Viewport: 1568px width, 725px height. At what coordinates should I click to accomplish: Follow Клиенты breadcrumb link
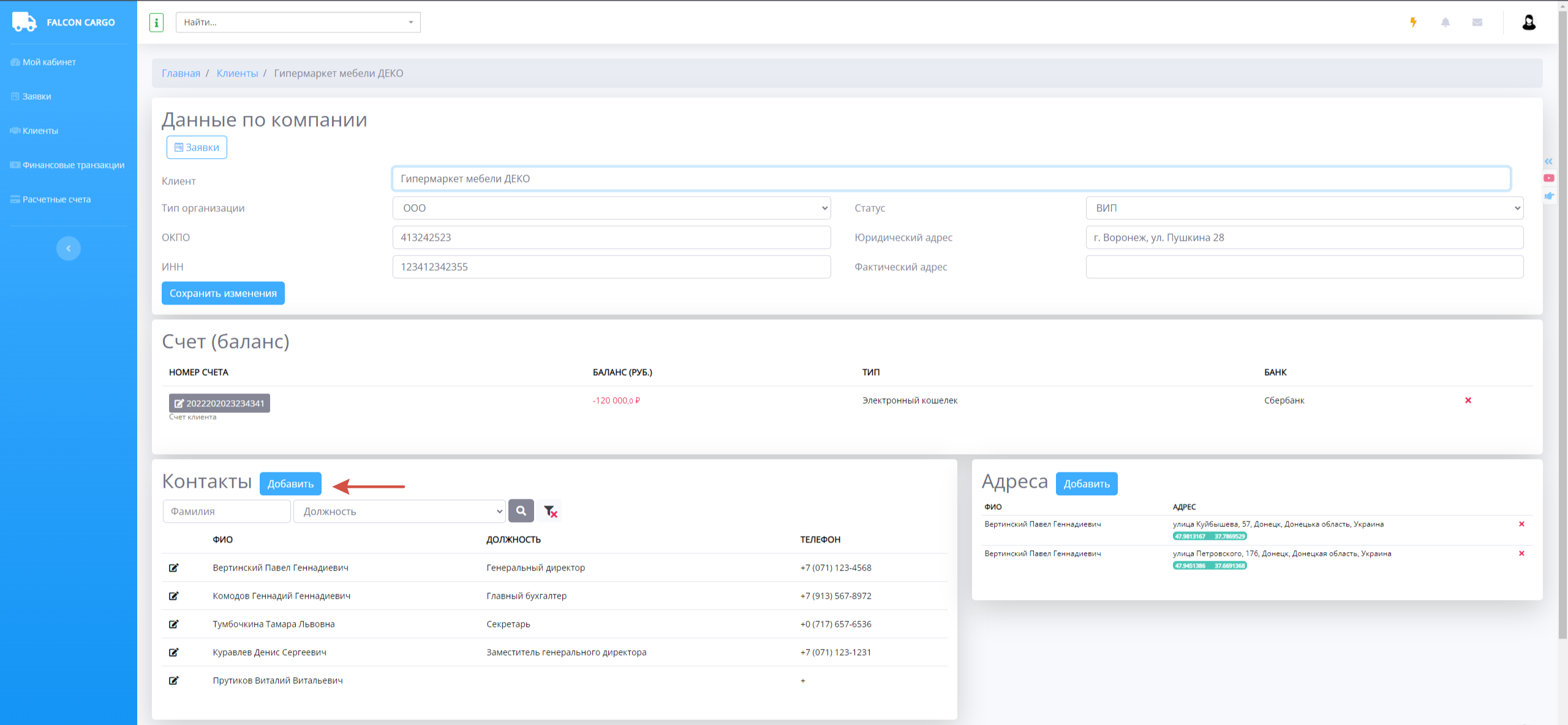coord(237,74)
